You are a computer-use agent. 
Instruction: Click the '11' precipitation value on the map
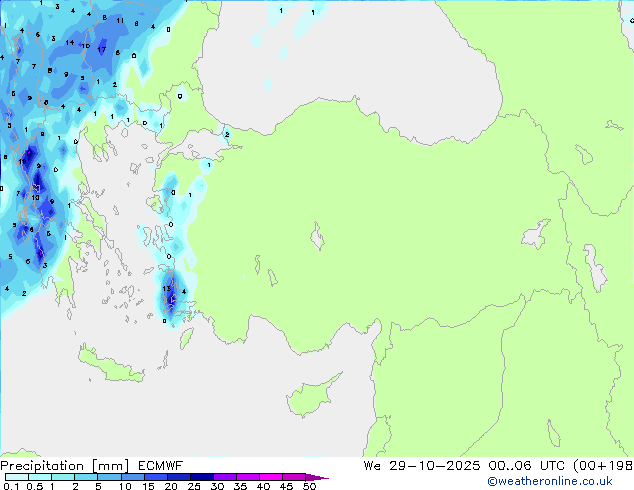[120, 20]
